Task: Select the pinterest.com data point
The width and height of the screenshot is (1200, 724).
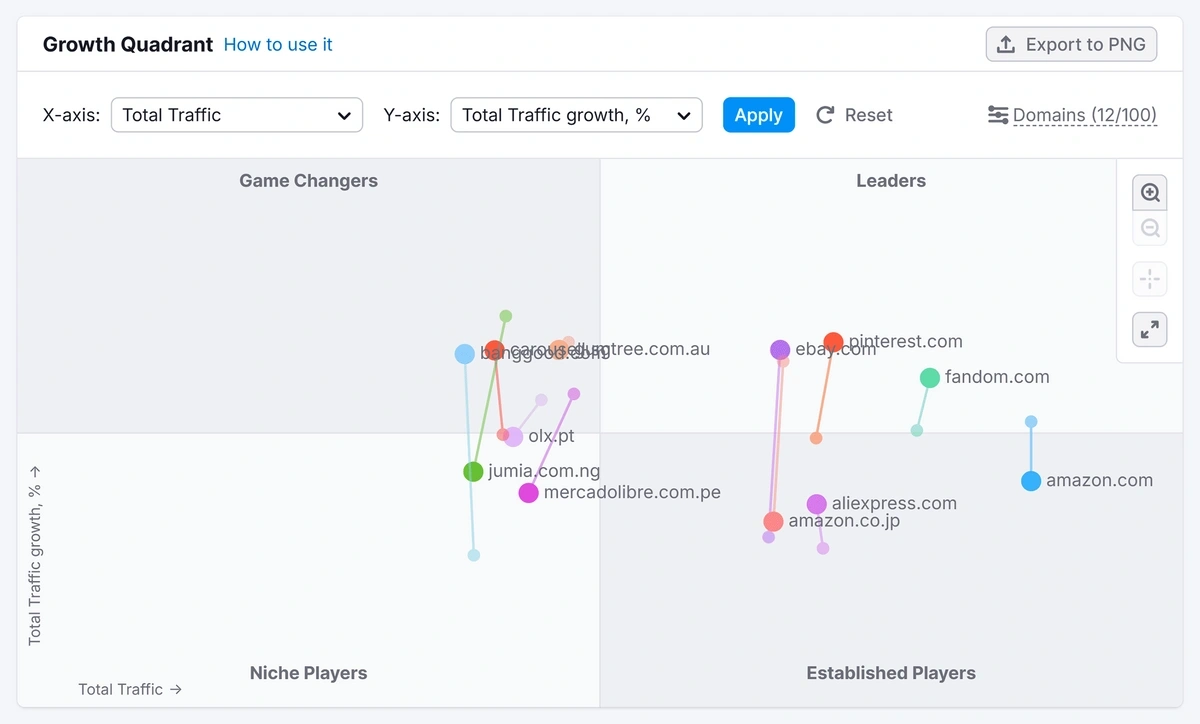Action: 834,343
